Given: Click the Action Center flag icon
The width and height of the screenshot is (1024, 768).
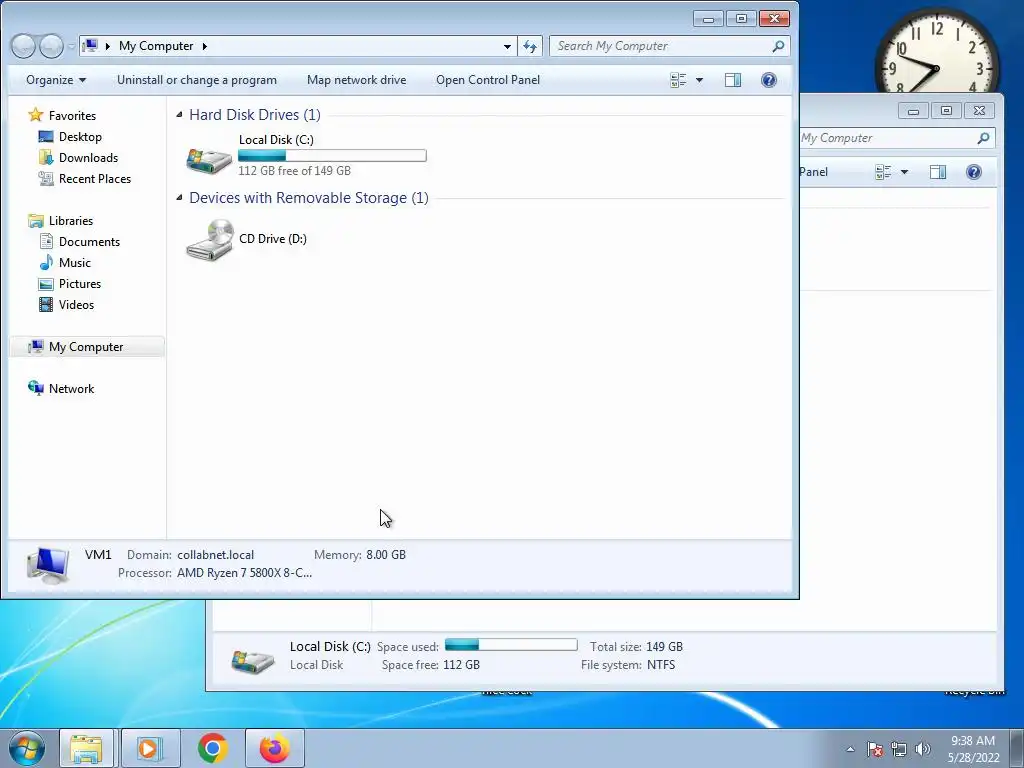Looking at the screenshot, I should coord(875,749).
